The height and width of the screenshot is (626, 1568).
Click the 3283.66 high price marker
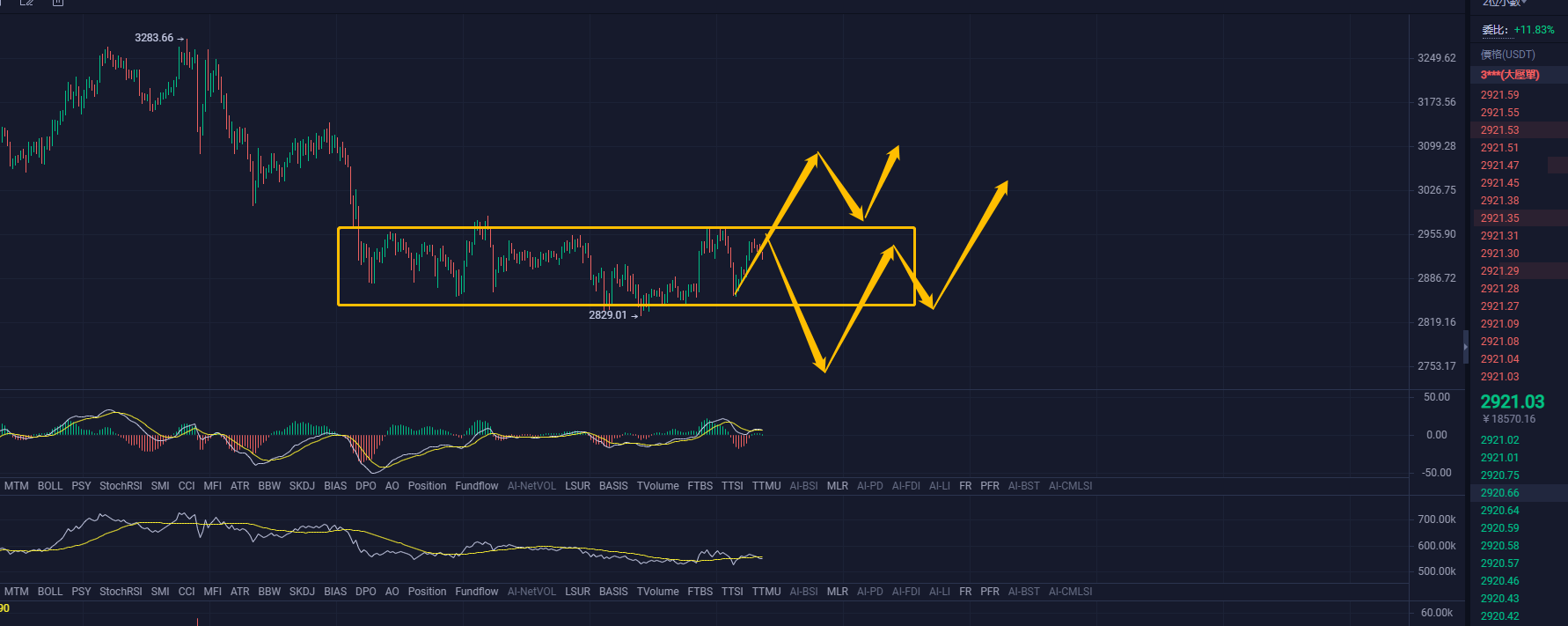[x=154, y=38]
